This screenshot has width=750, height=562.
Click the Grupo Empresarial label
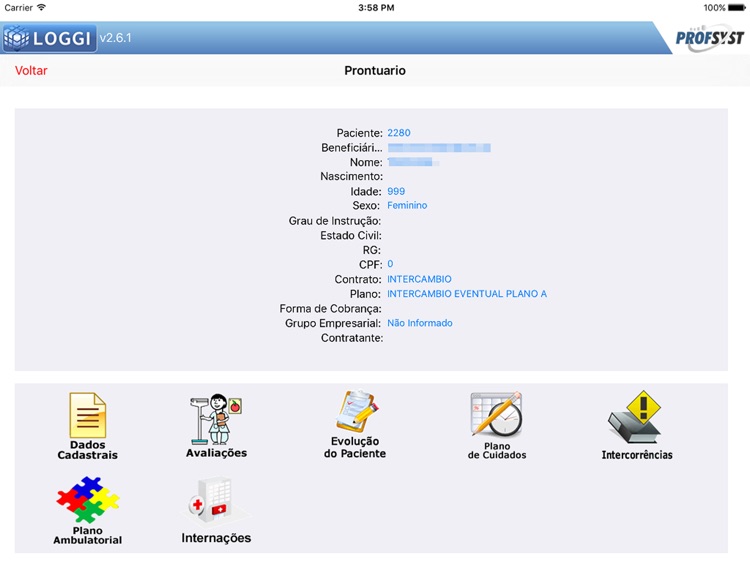[x=333, y=323]
